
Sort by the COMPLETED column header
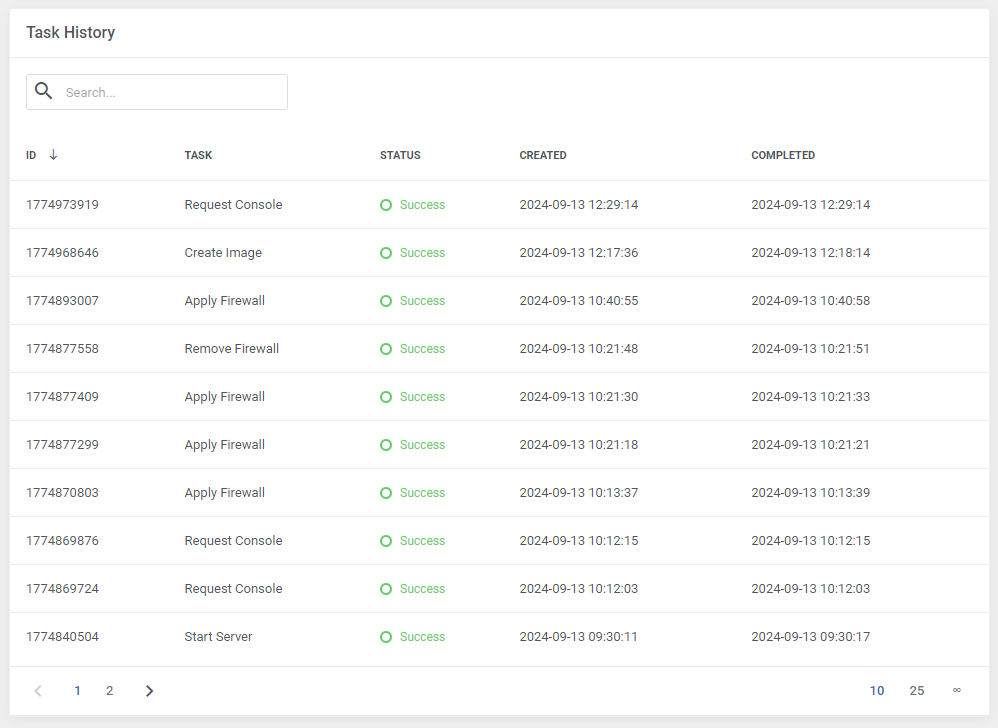[783, 155]
